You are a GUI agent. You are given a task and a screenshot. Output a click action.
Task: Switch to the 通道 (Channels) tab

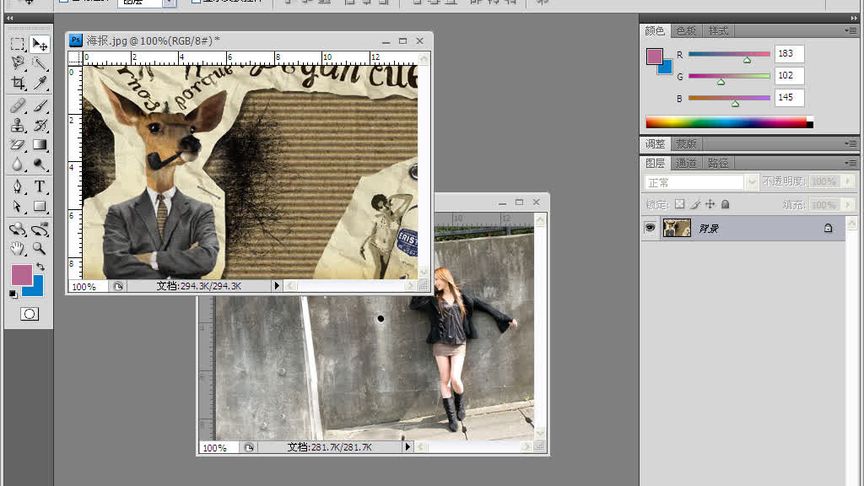coord(685,163)
